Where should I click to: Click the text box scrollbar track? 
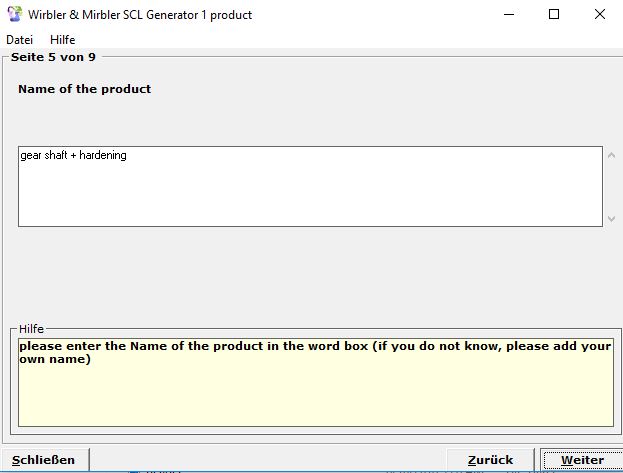point(612,186)
